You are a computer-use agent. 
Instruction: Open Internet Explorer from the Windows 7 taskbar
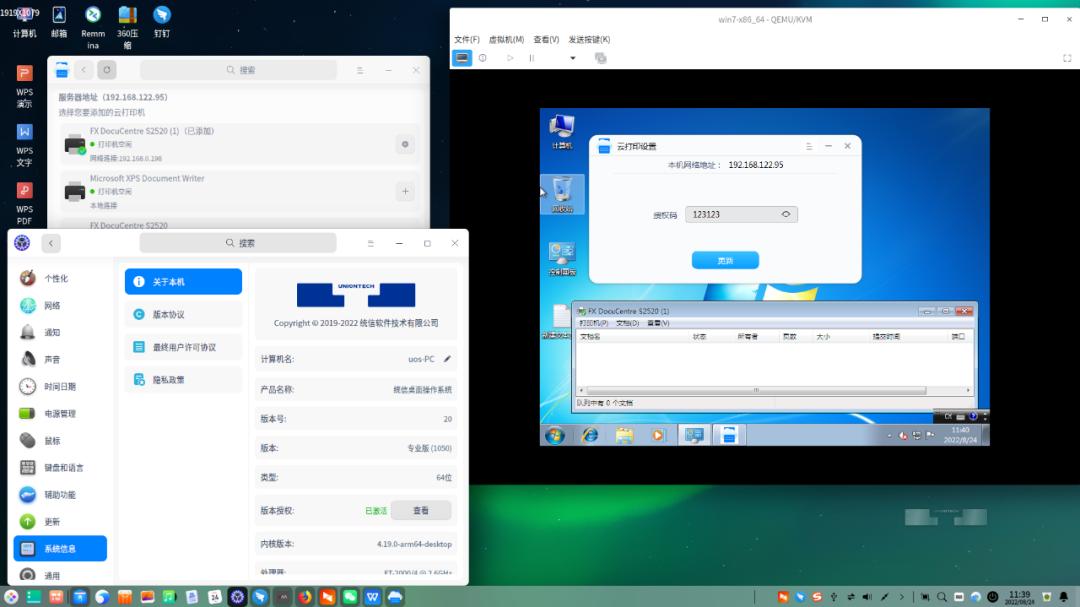pos(589,434)
